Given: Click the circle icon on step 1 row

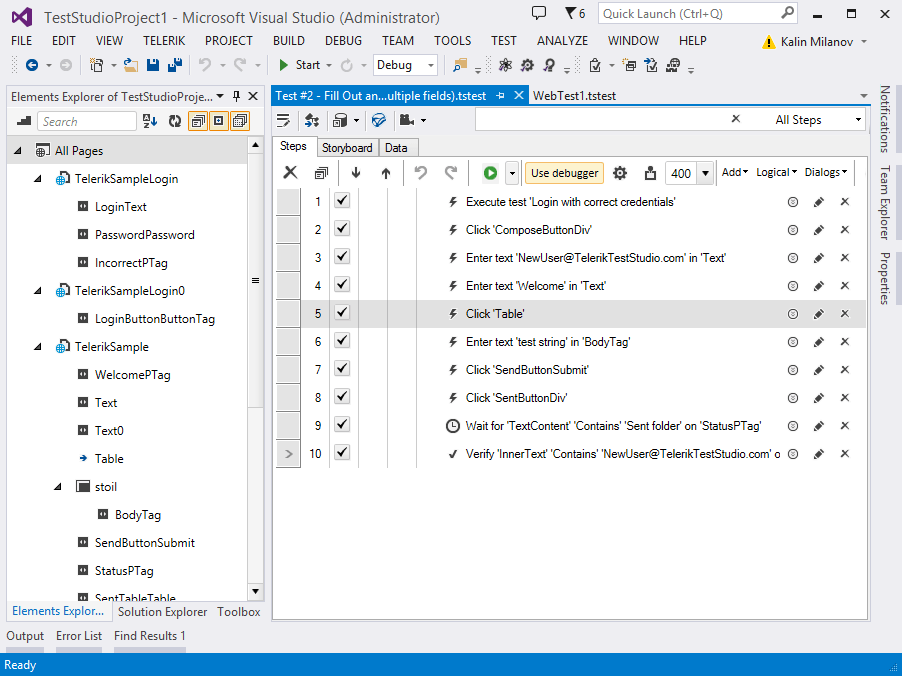Looking at the screenshot, I should (793, 202).
